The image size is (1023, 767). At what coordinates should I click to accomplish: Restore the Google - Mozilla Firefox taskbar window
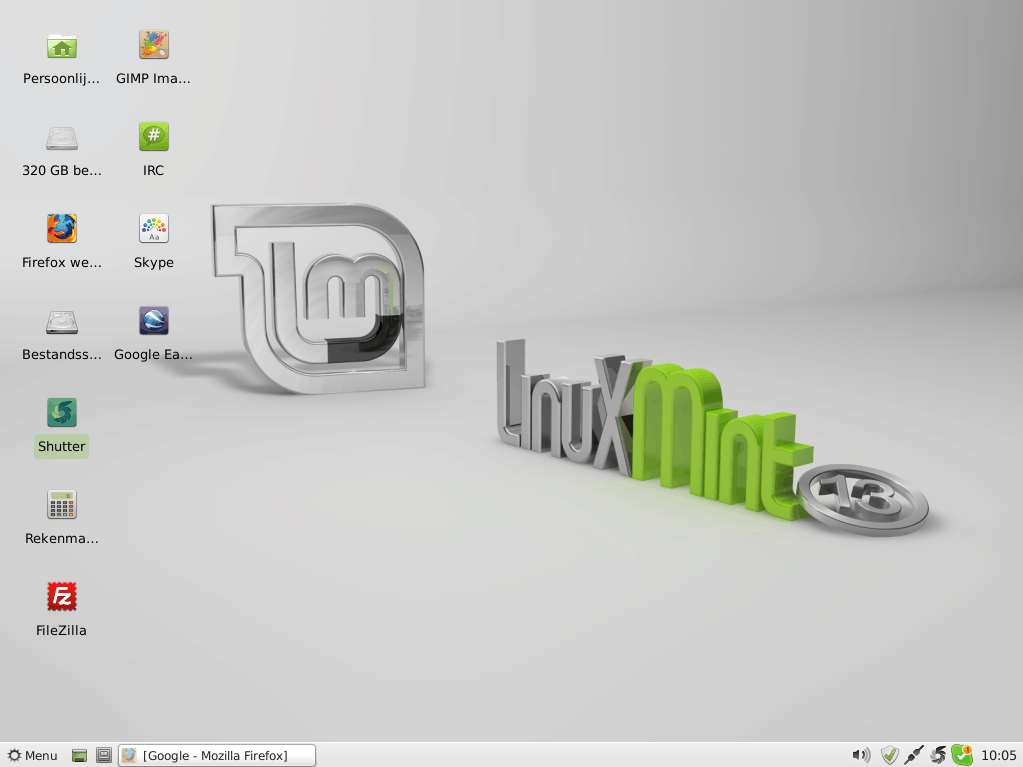[x=217, y=755]
